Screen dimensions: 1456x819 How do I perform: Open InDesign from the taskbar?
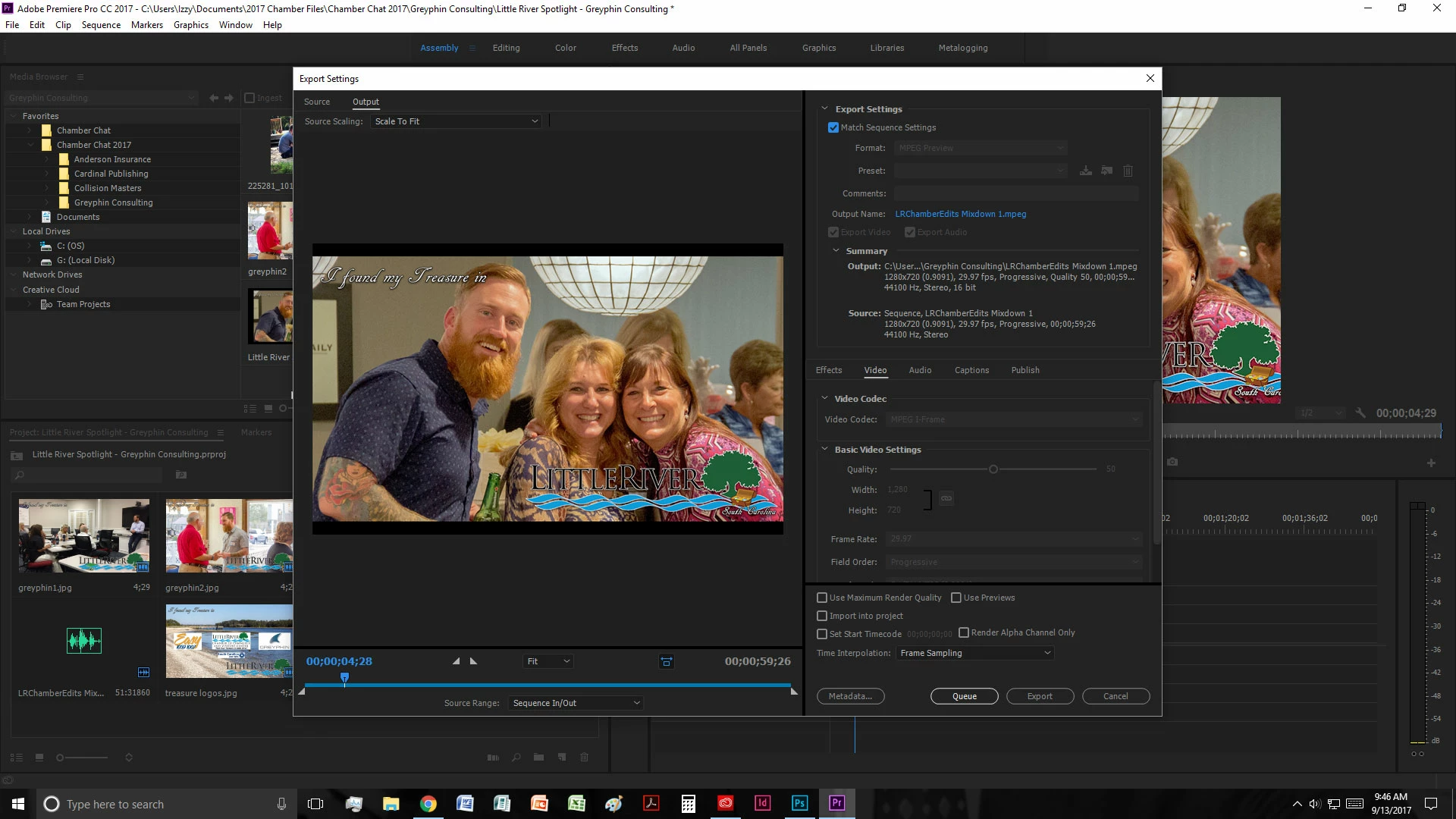tap(762, 803)
